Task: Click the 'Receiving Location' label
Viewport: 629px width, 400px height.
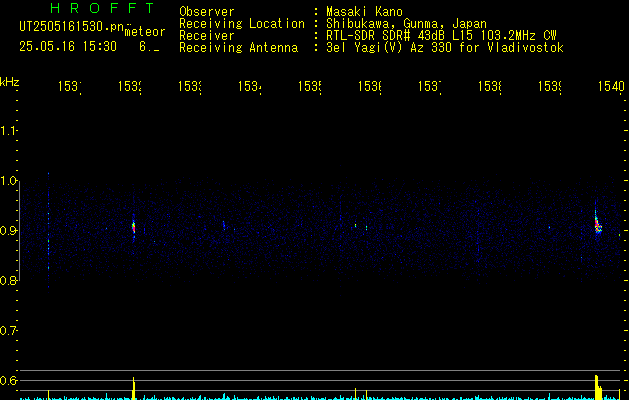Action: tap(242, 24)
